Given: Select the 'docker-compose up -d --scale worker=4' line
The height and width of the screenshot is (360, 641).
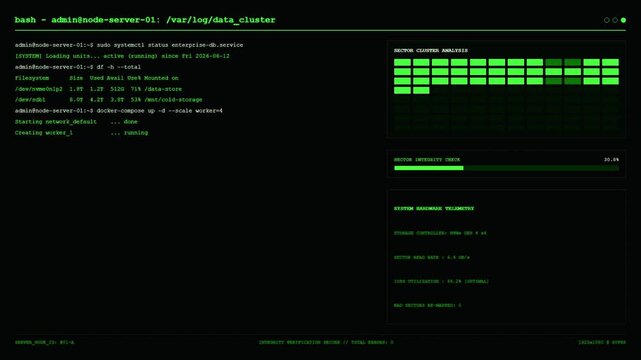Looking at the screenshot, I should tap(119, 111).
